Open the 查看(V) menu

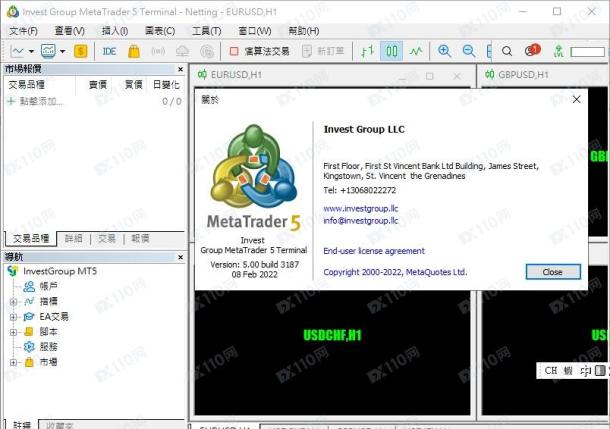tap(69, 31)
